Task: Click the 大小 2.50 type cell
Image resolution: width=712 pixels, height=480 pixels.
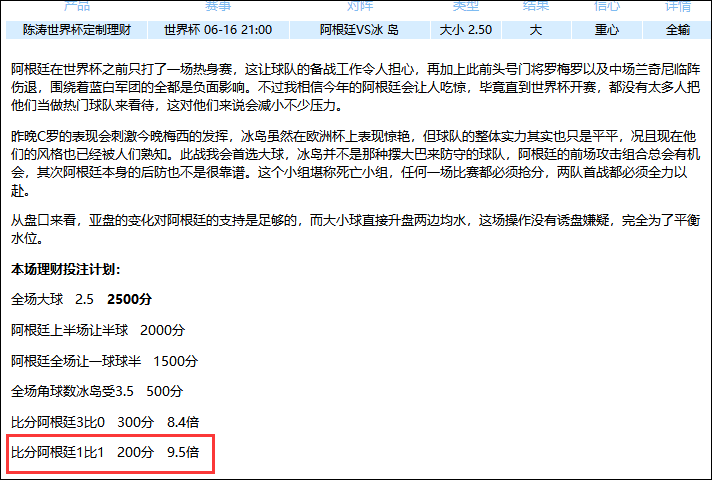Action: coord(465,30)
